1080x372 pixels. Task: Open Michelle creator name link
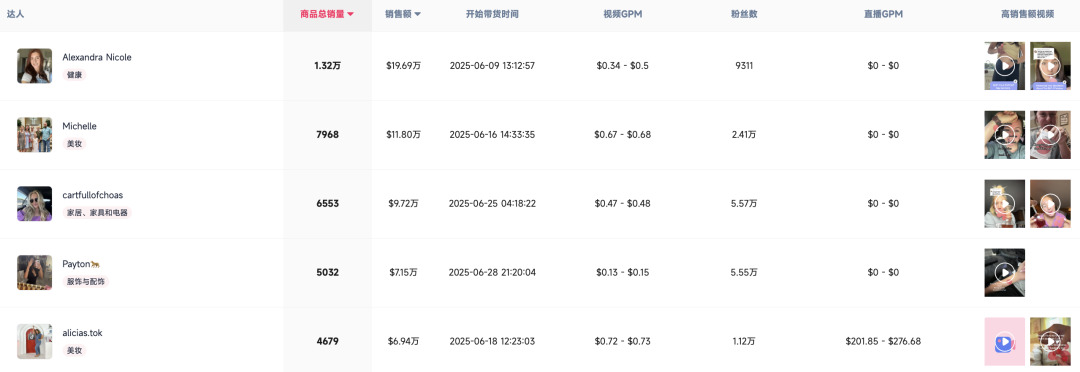[x=79, y=126]
